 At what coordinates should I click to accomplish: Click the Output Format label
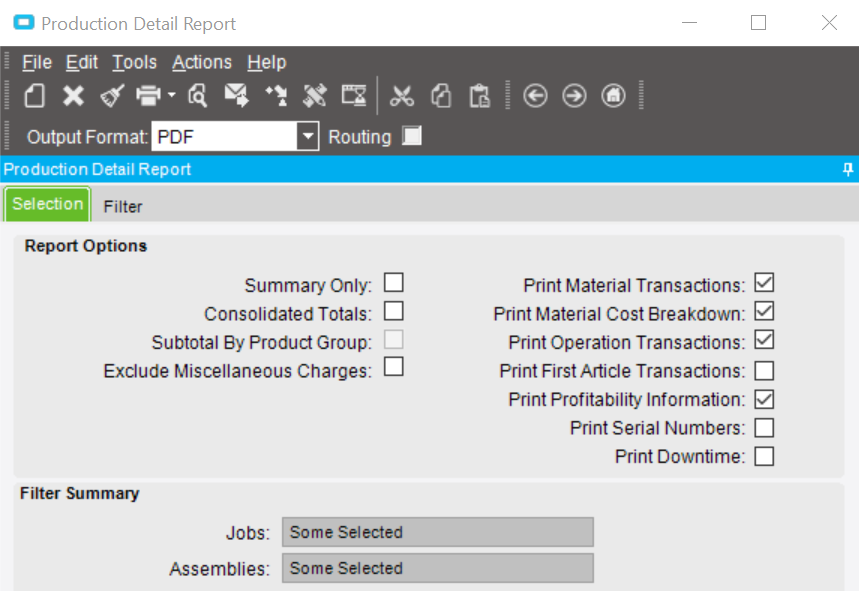click(x=88, y=136)
